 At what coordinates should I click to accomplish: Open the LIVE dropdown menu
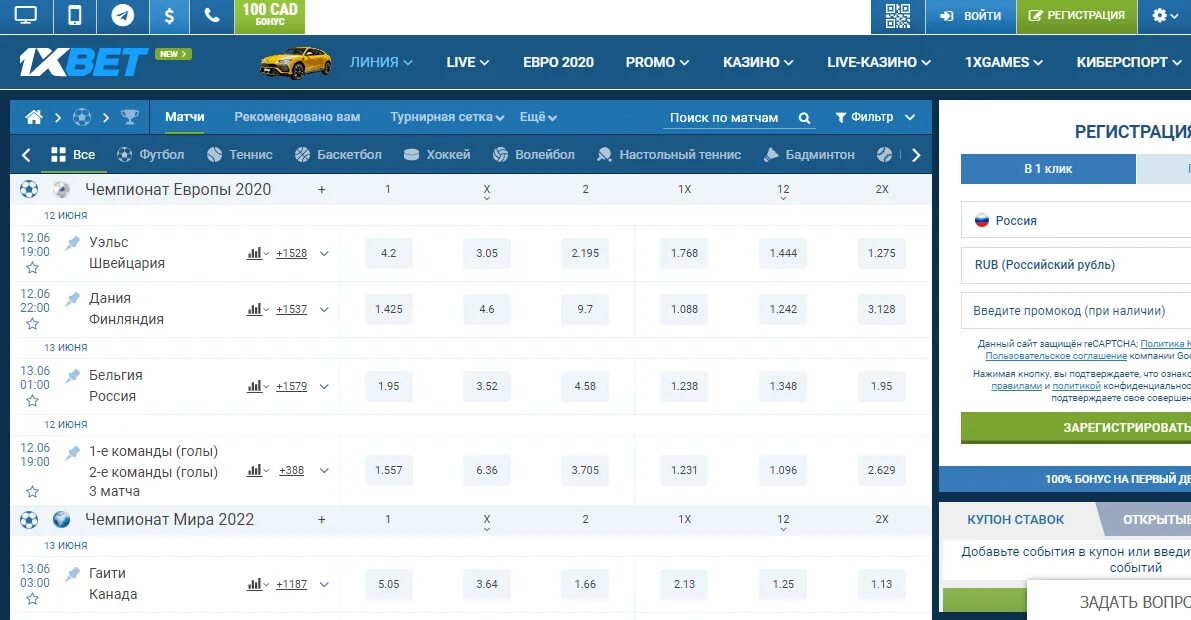pyautogui.click(x=467, y=62)
